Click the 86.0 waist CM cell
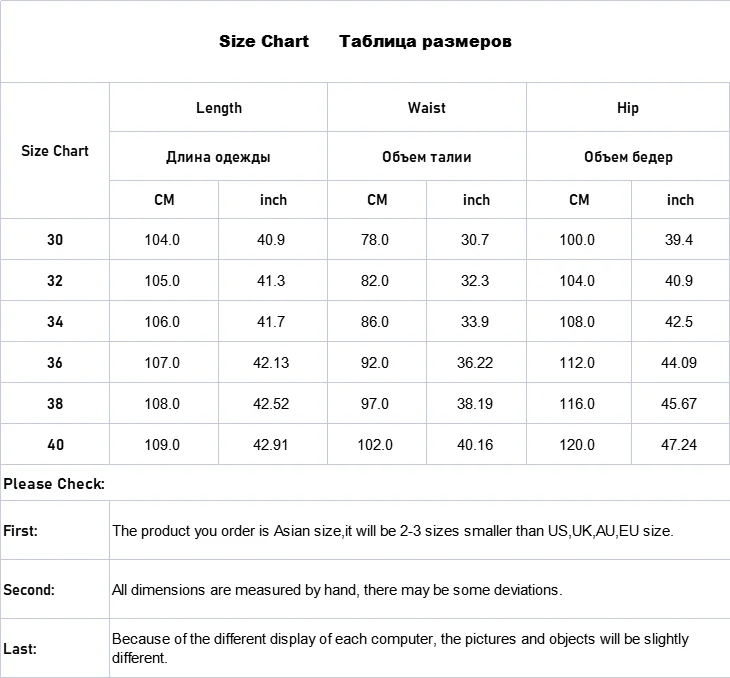730x678 pixels. (x=374, y=322)
